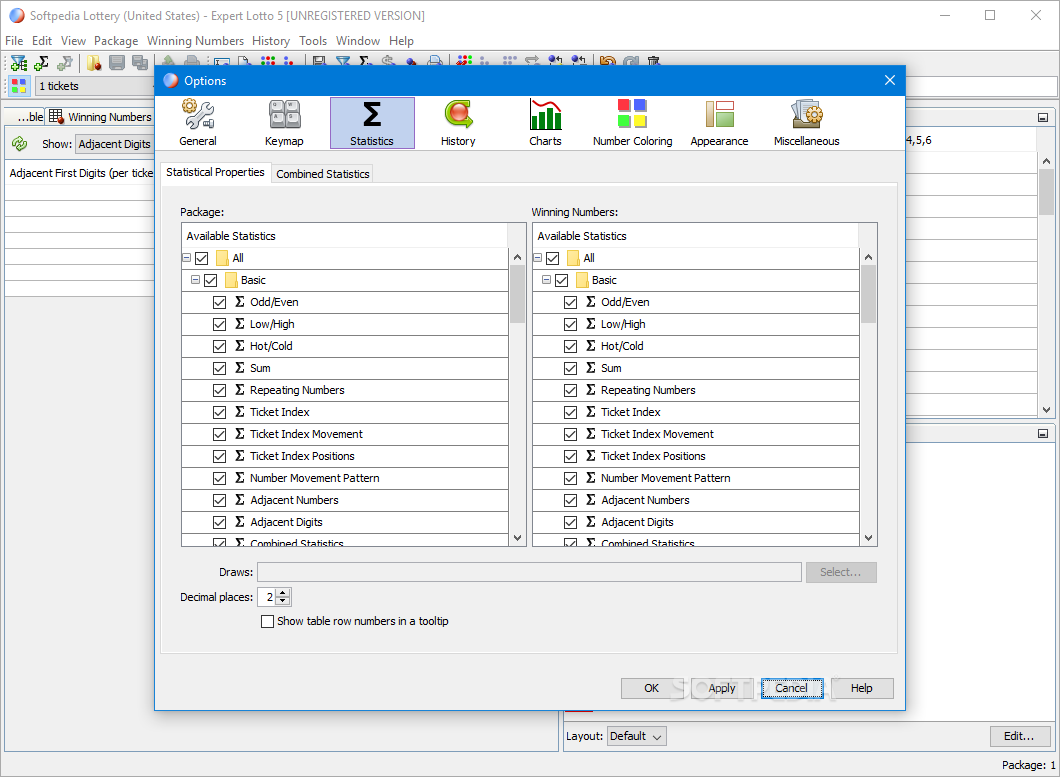Click the open package folder toolbar icon

[94, 63]
